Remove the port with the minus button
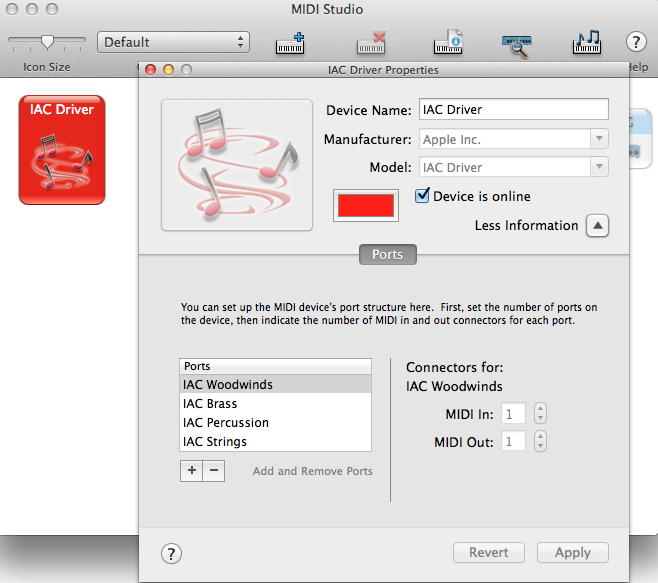 [x=214, y=471]
